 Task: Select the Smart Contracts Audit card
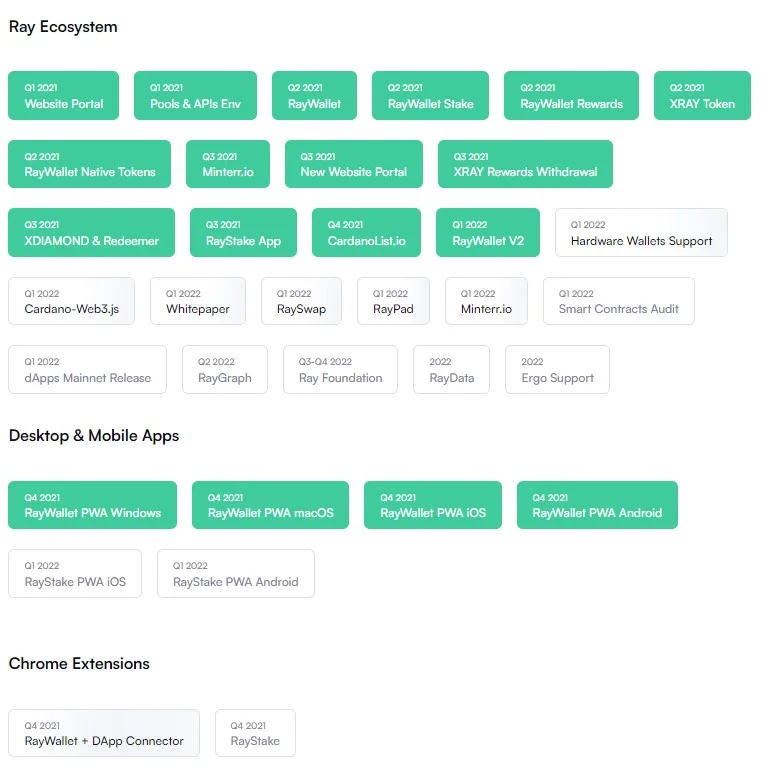point(619,301)
